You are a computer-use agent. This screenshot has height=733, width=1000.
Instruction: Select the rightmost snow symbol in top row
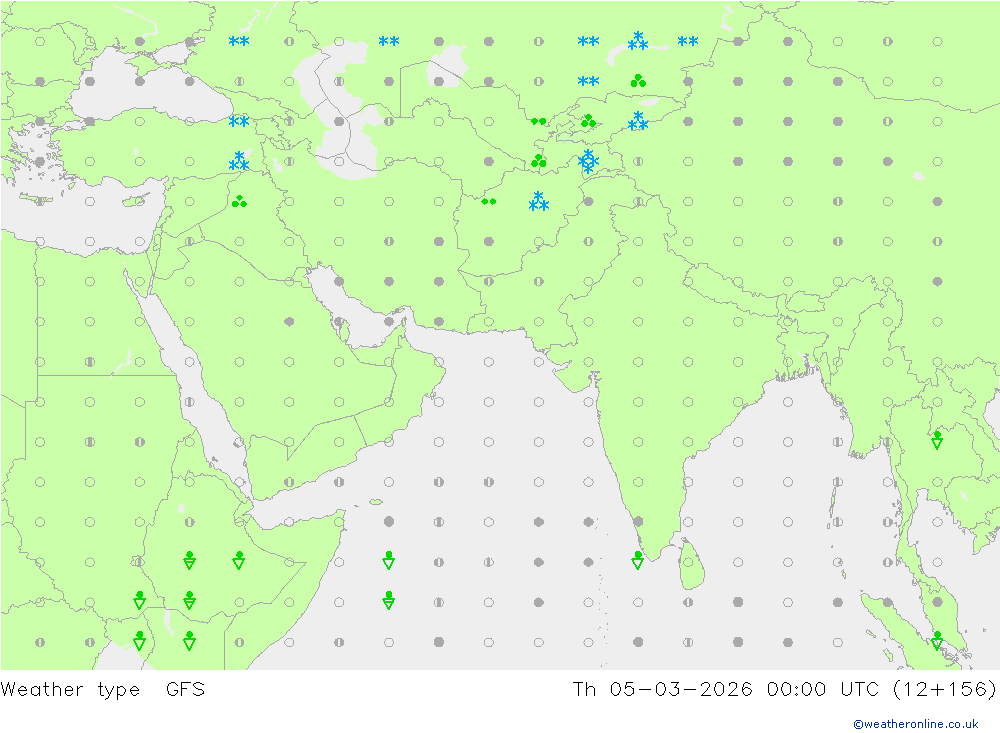(688, 42)
